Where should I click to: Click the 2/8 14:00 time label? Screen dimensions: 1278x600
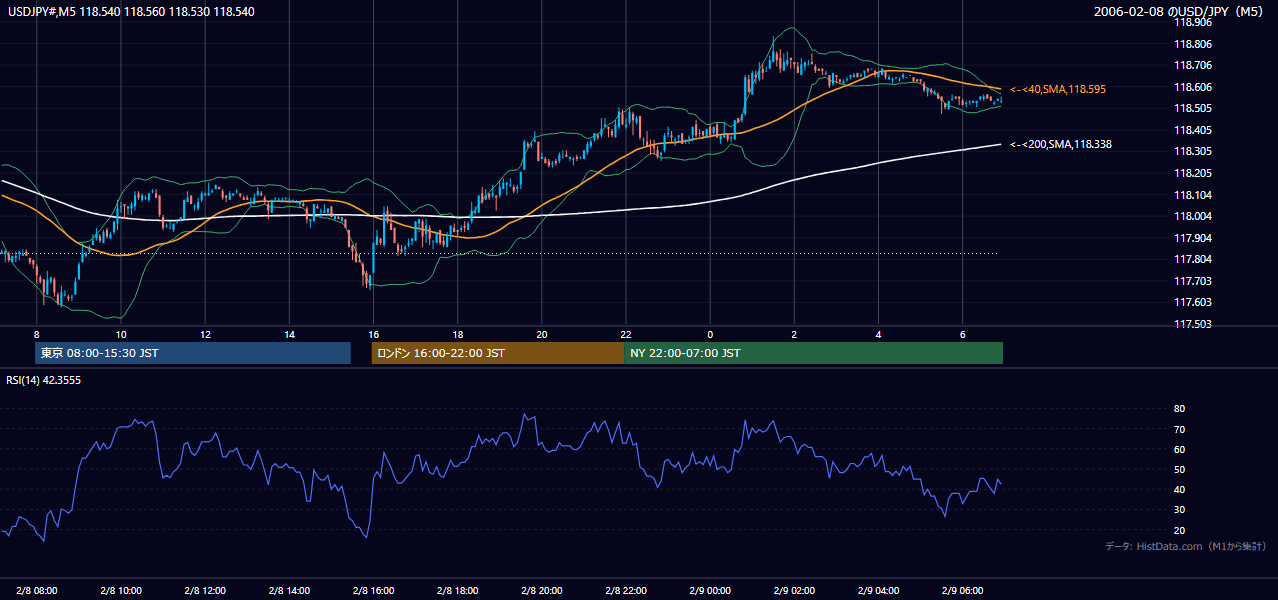[290, 590]
